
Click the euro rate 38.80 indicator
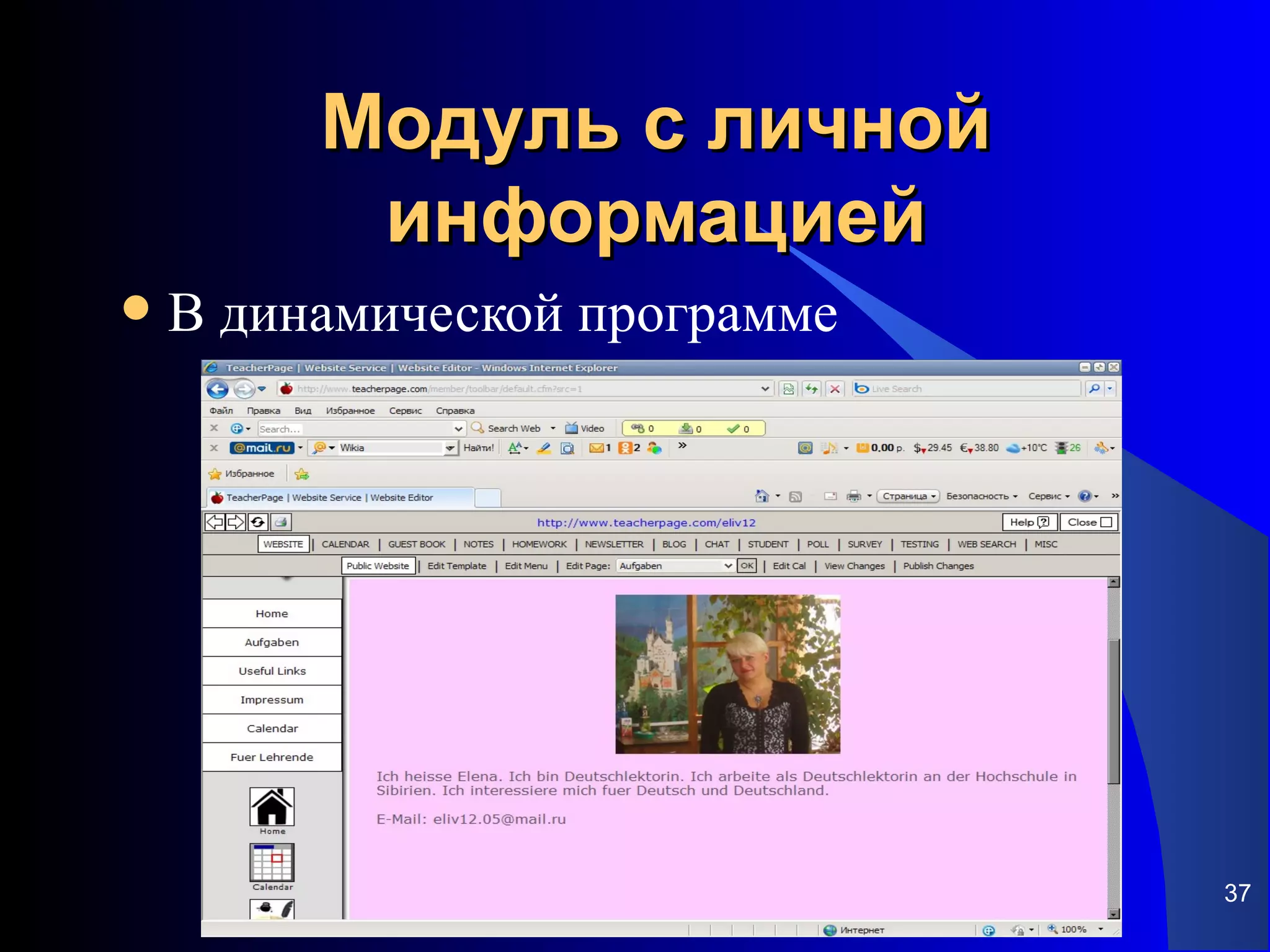pyautogui.click(x=979, y=447)
